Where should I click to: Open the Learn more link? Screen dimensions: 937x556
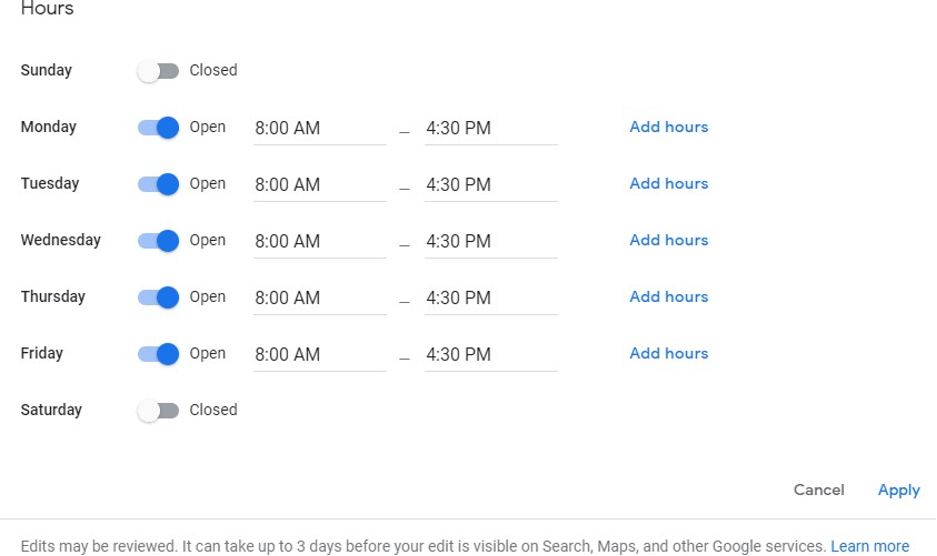(869, 546)
